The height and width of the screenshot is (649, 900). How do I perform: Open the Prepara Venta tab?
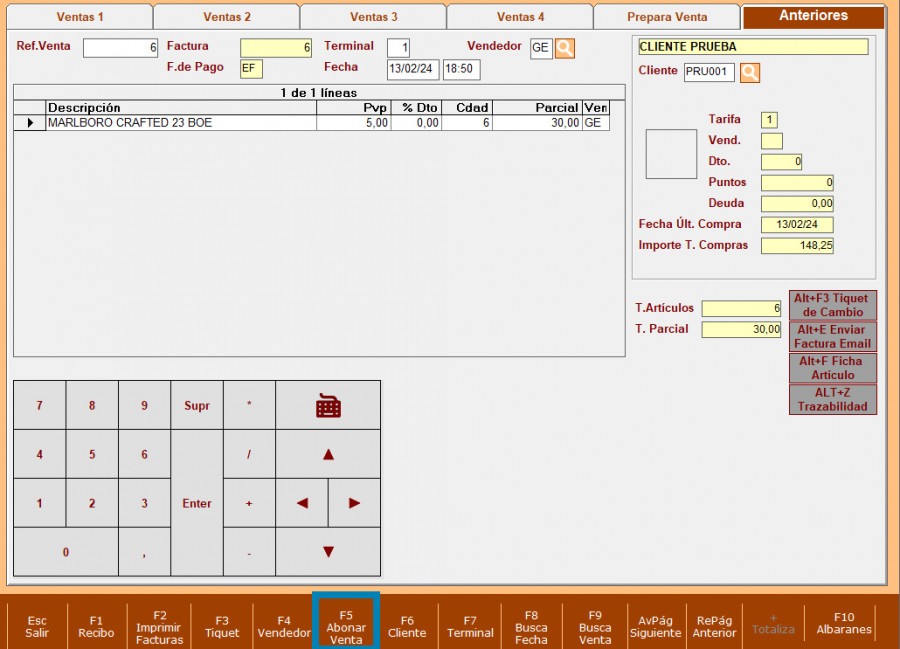pyautogui.click(x=667, y=17)
